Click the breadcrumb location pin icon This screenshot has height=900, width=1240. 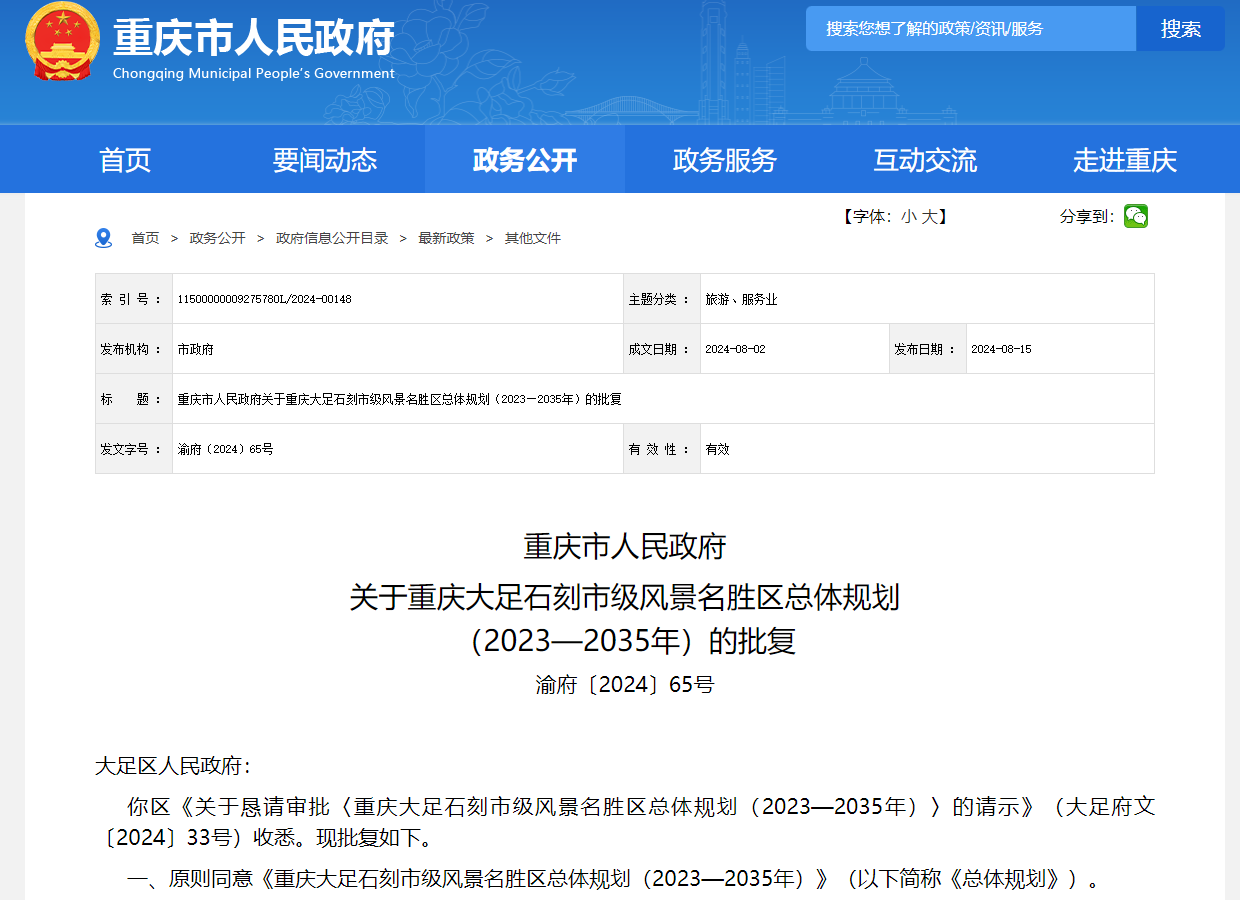[x=104, y=238]
